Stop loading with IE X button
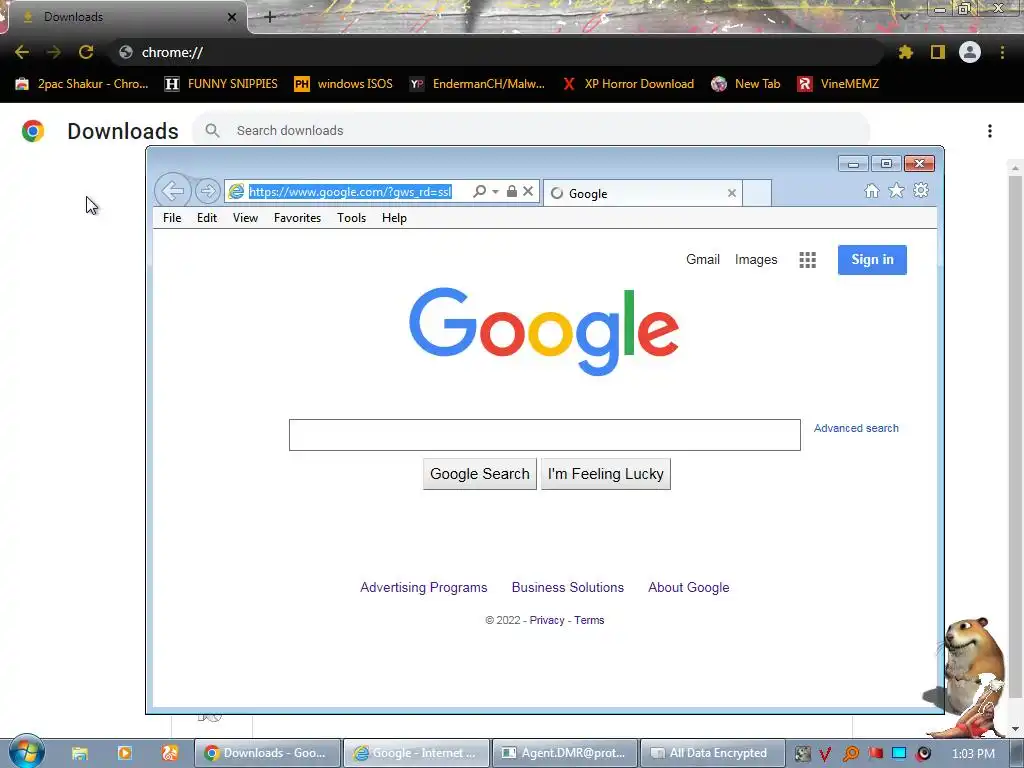This screenshot has height=768, width=1024. coord(528,191)
